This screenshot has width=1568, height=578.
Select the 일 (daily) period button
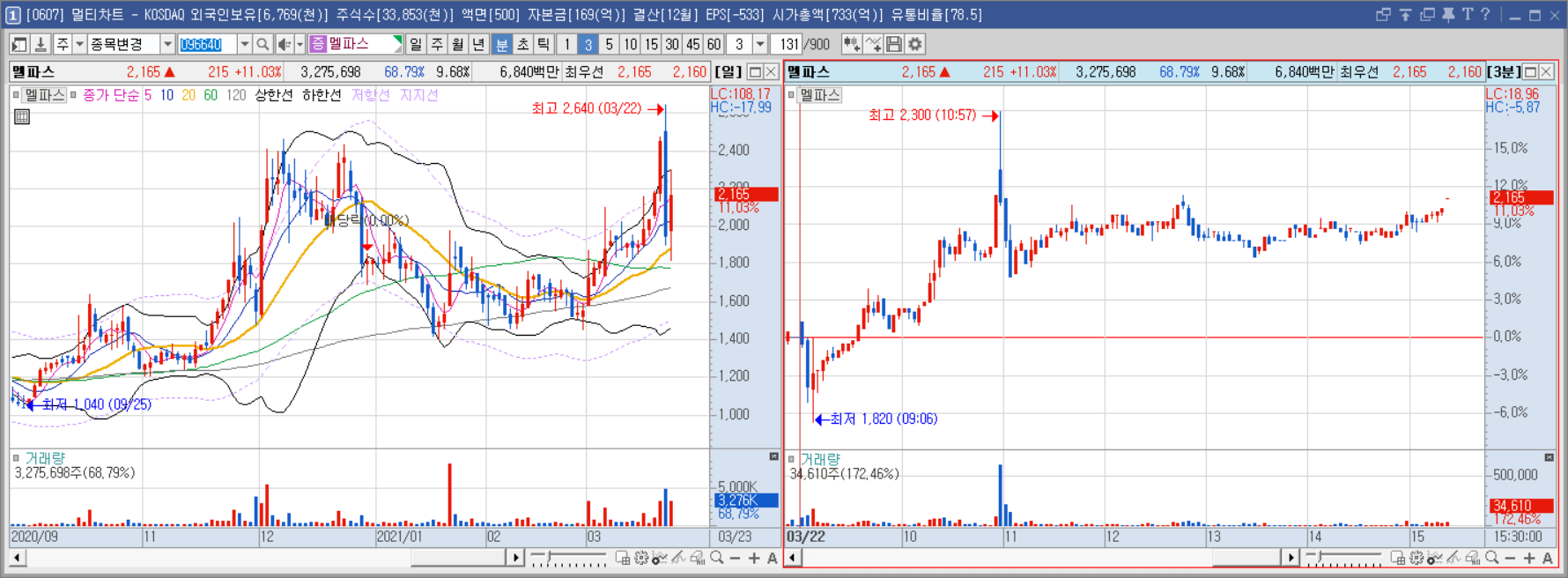[x=416, y=44]
